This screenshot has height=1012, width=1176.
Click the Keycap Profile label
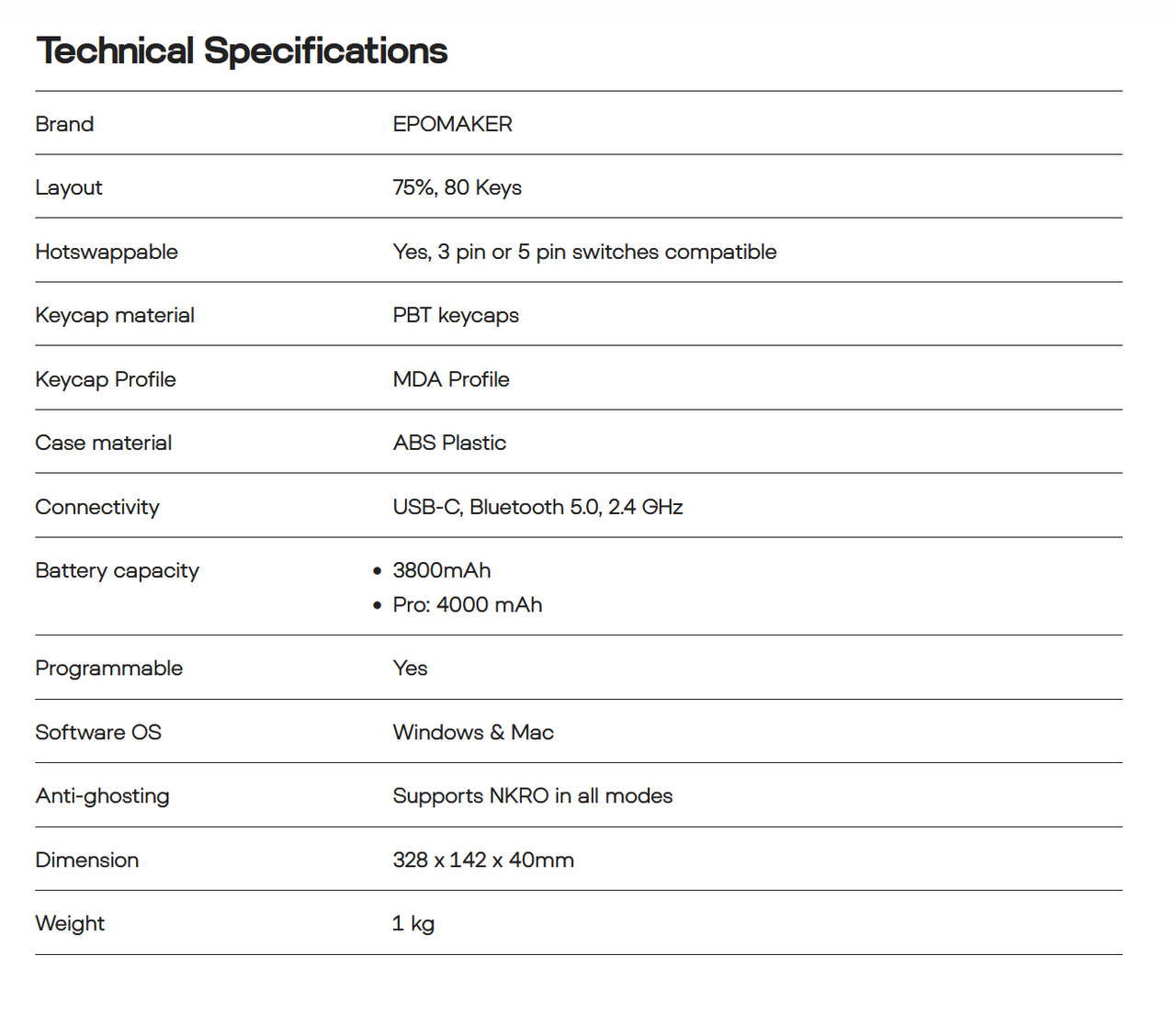[106, 379]
